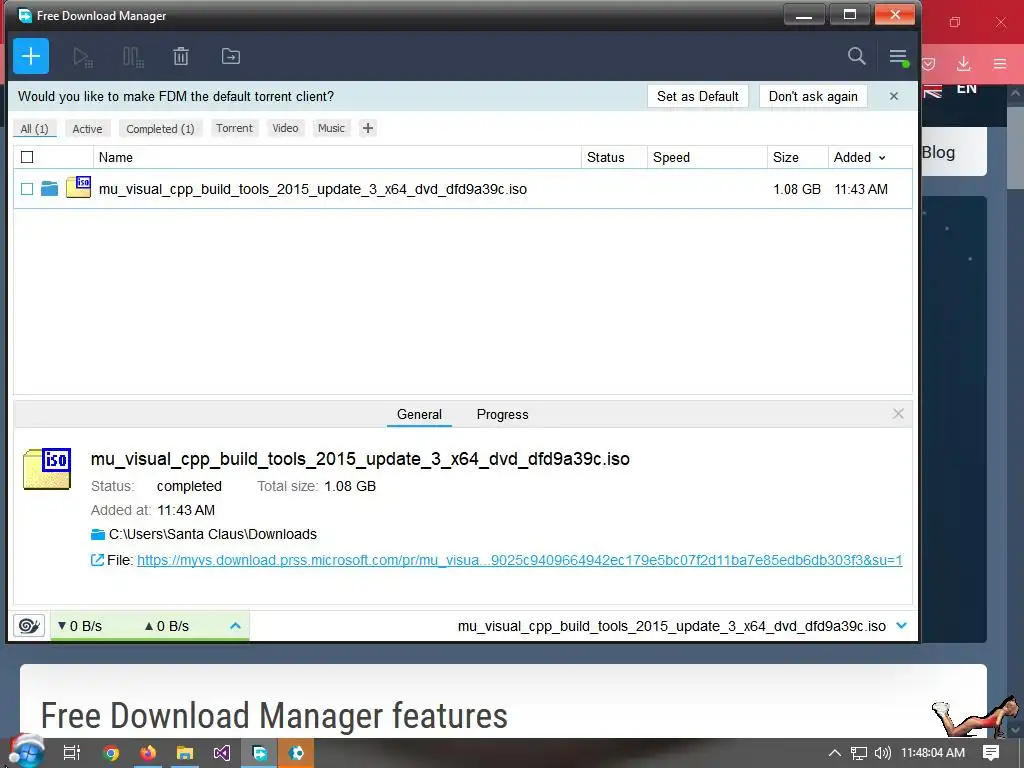Open the orange taskbar app icon
Viewport: 1024px width, 768px height.
[x=296, y=753]
